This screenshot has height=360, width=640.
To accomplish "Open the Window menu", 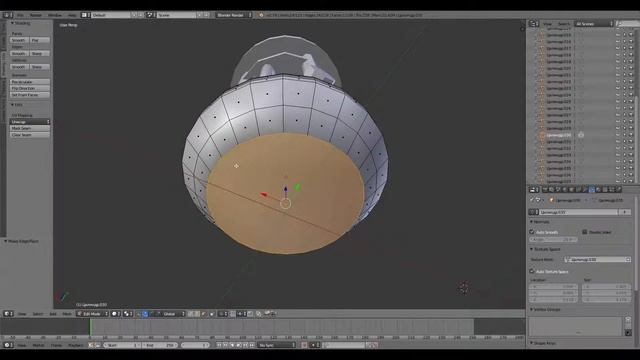I will [x=55, y=15].
